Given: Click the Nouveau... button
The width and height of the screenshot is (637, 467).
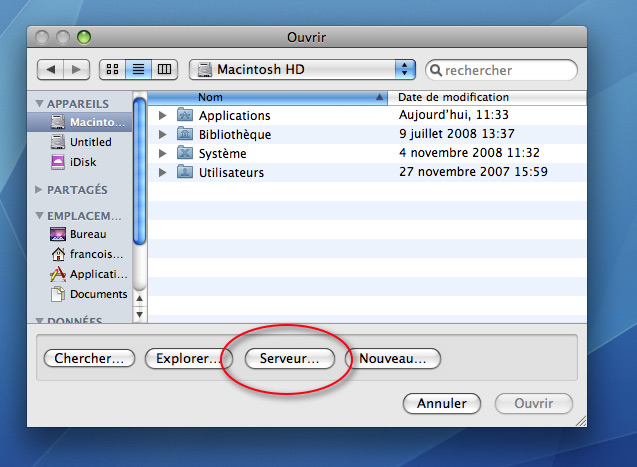Looking at the screenshot, I should (393, 358).
